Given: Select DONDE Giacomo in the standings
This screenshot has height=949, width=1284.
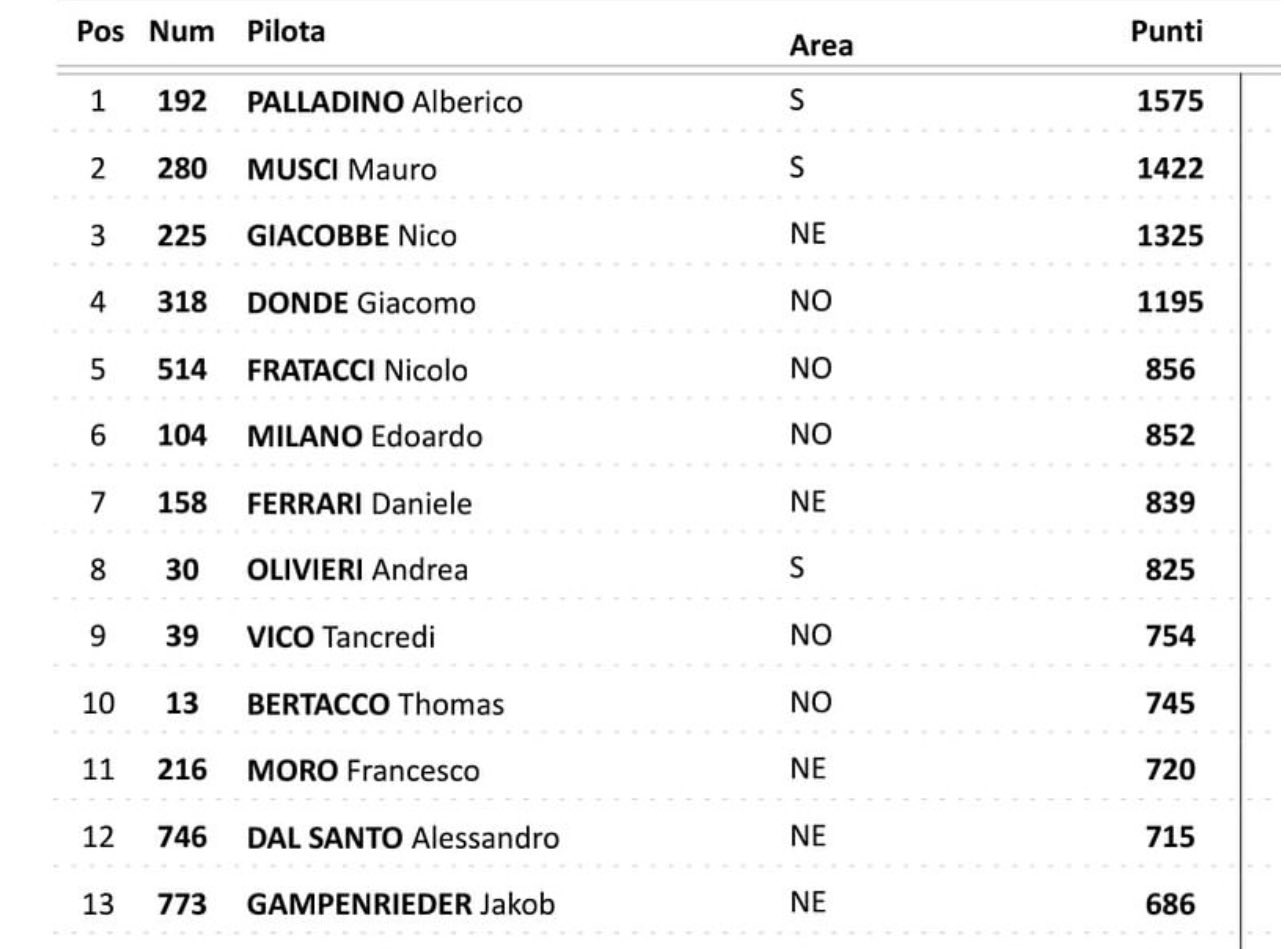Looking at the screenshot, I should (x=361, y=304).
